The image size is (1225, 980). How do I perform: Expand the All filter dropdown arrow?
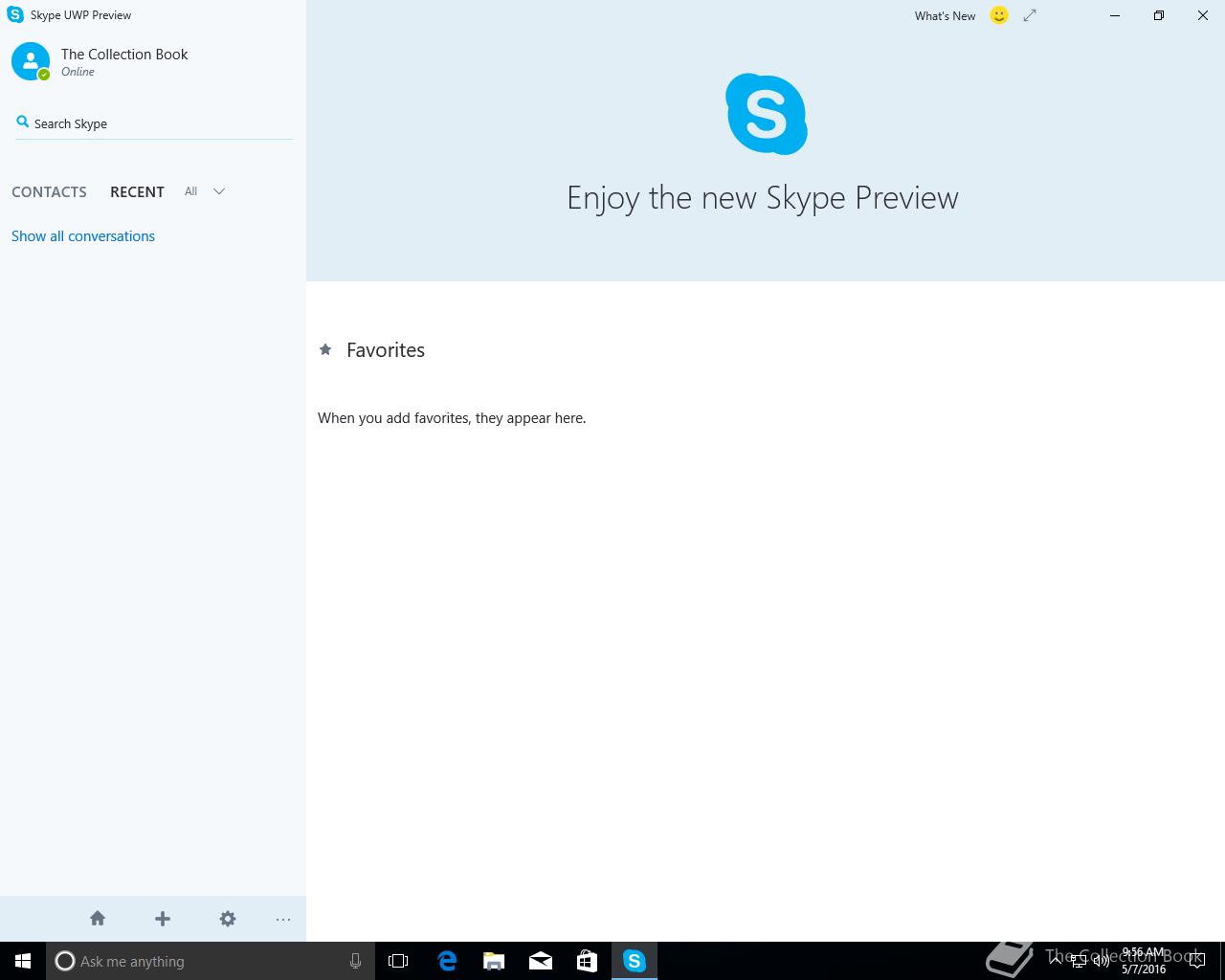coord(219,191)
